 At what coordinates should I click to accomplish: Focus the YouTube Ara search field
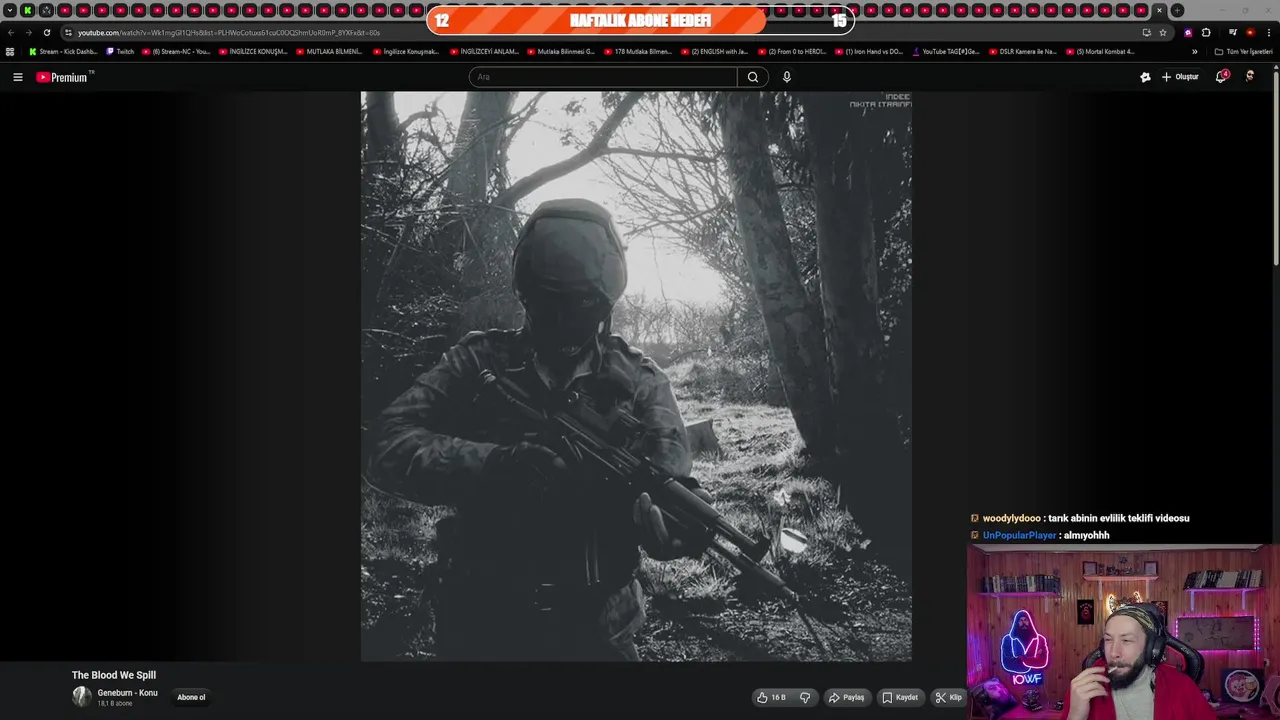(x=603, y=77)
